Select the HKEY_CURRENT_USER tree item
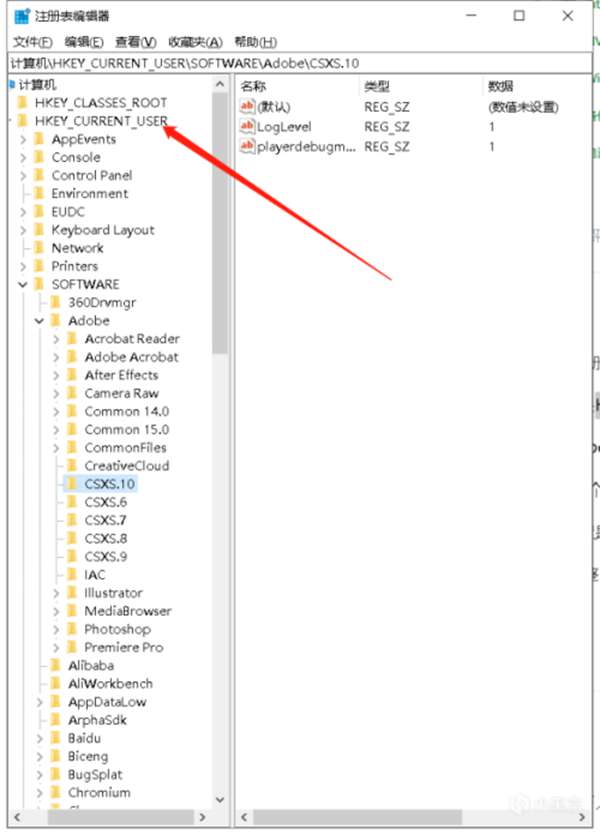The height and width of the screenshot is (835, 600). [x=100, y=121]
